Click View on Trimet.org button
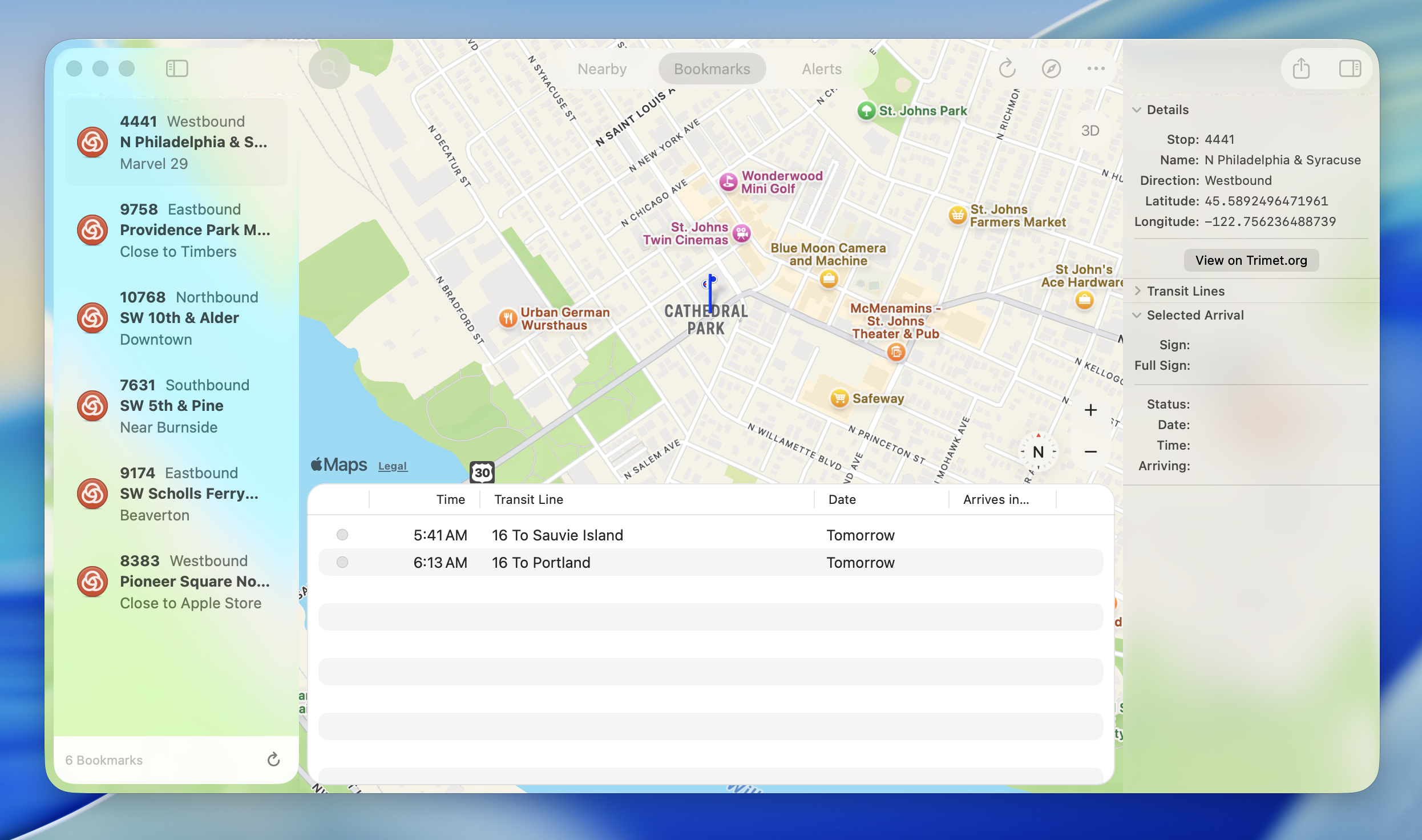The image size is (1422, 840). [1251, 260]
